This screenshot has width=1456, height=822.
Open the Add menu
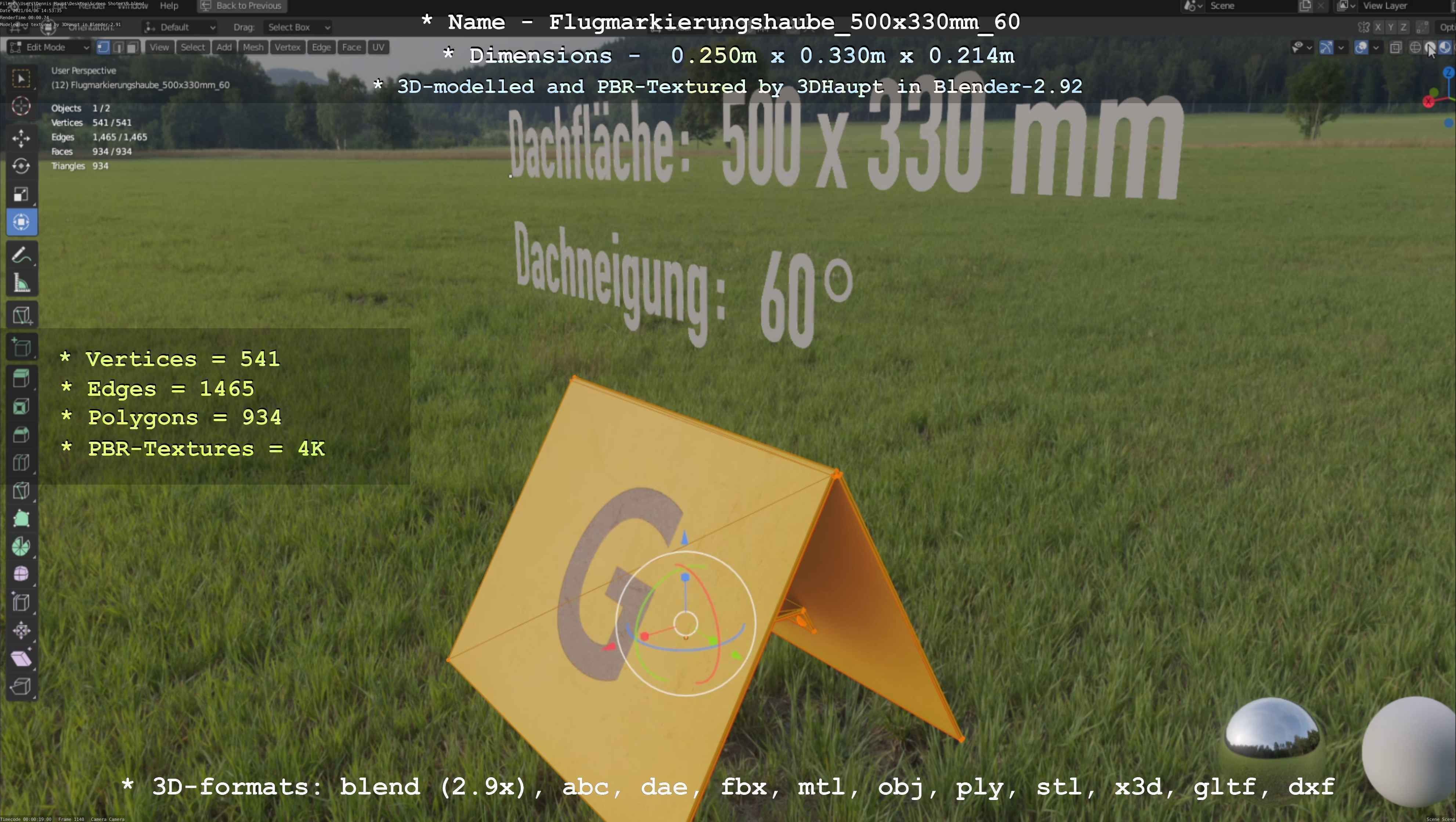coord(224,47)
